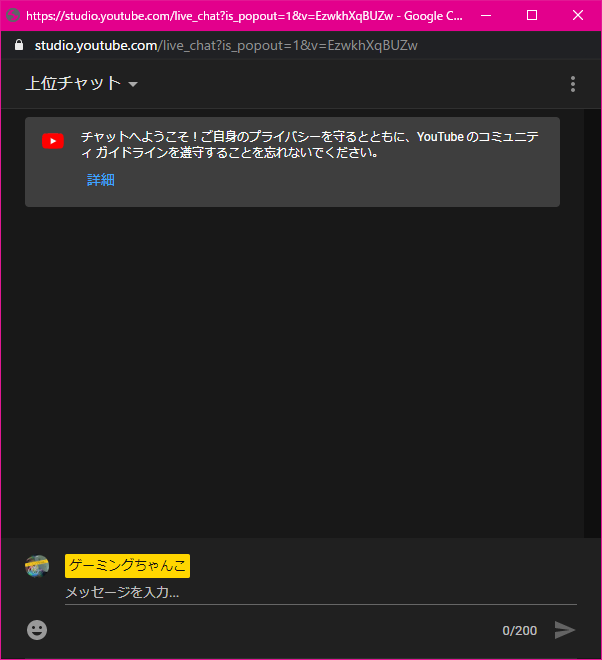Click the lock icon for site information
The width and height of the screenshot is (602, 660).
(19, 45)
